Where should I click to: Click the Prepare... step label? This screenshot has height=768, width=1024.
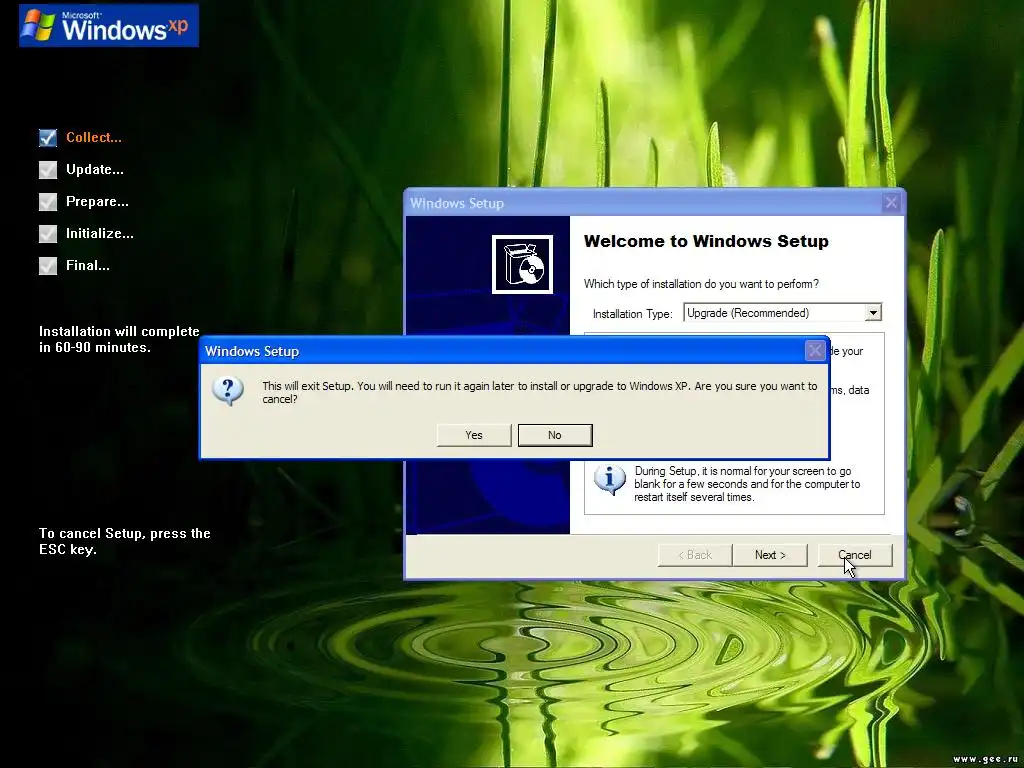coord(97,202)
